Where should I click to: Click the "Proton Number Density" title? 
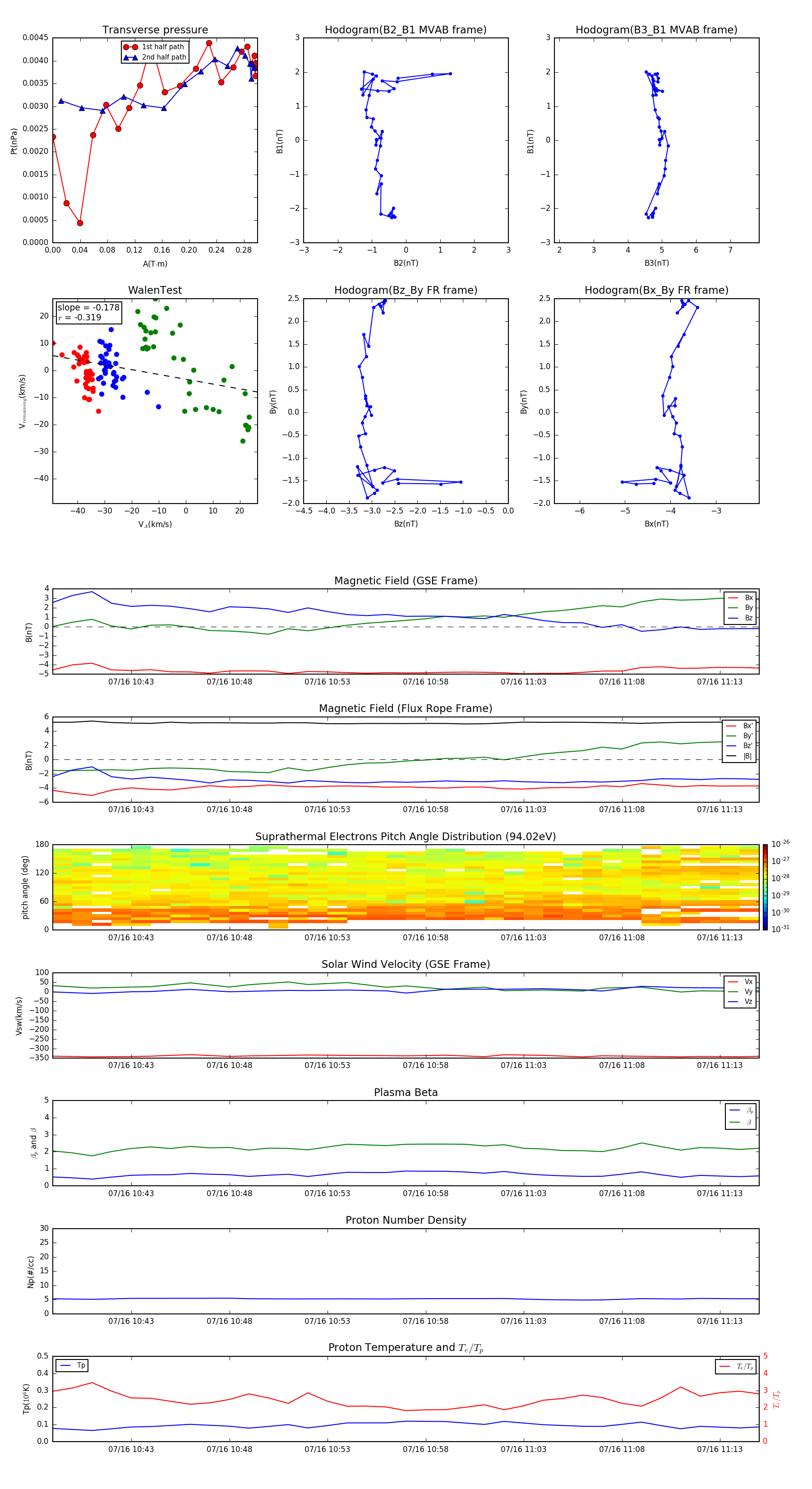point(406,1220)
